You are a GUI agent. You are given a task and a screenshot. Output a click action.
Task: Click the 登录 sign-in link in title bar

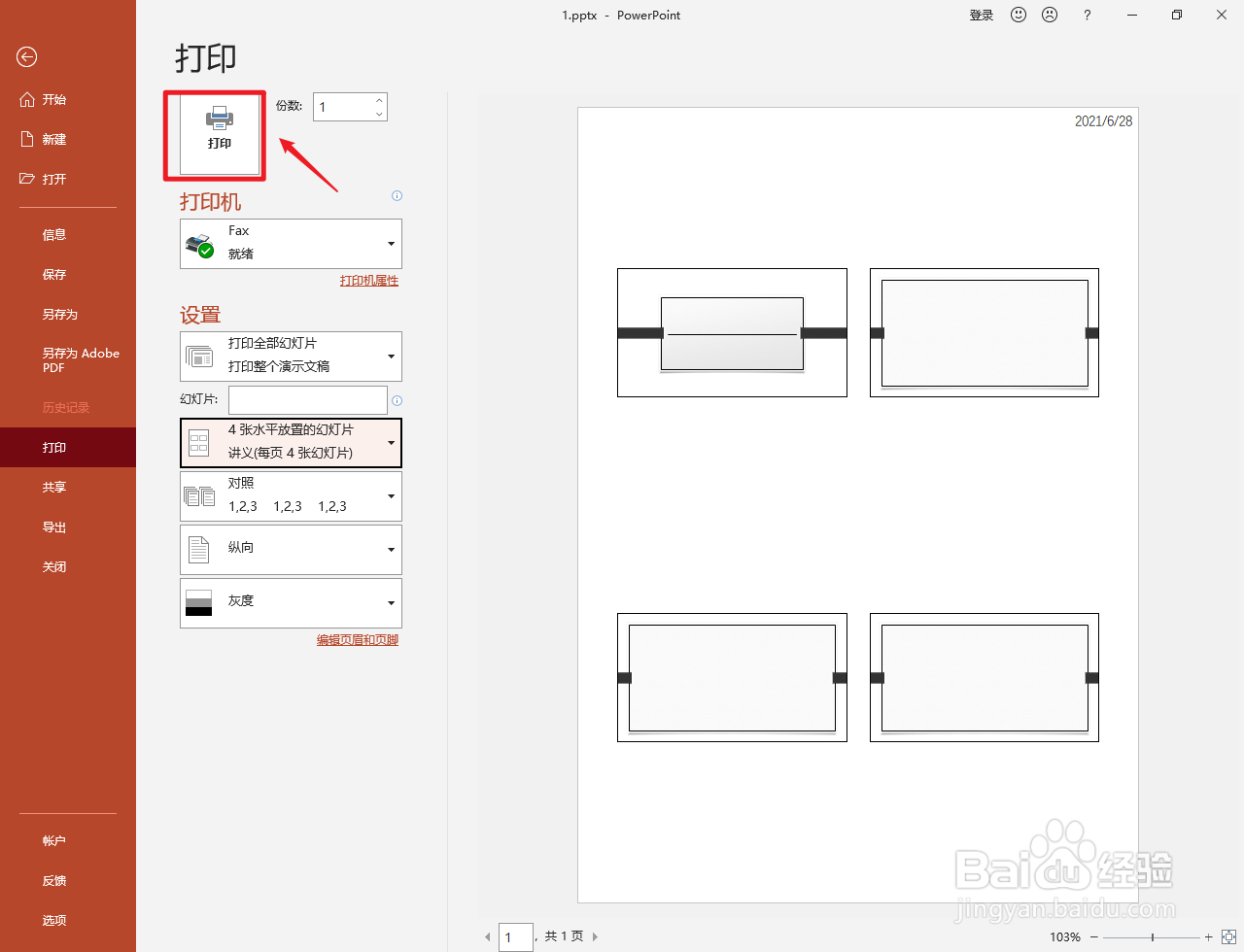982,16
